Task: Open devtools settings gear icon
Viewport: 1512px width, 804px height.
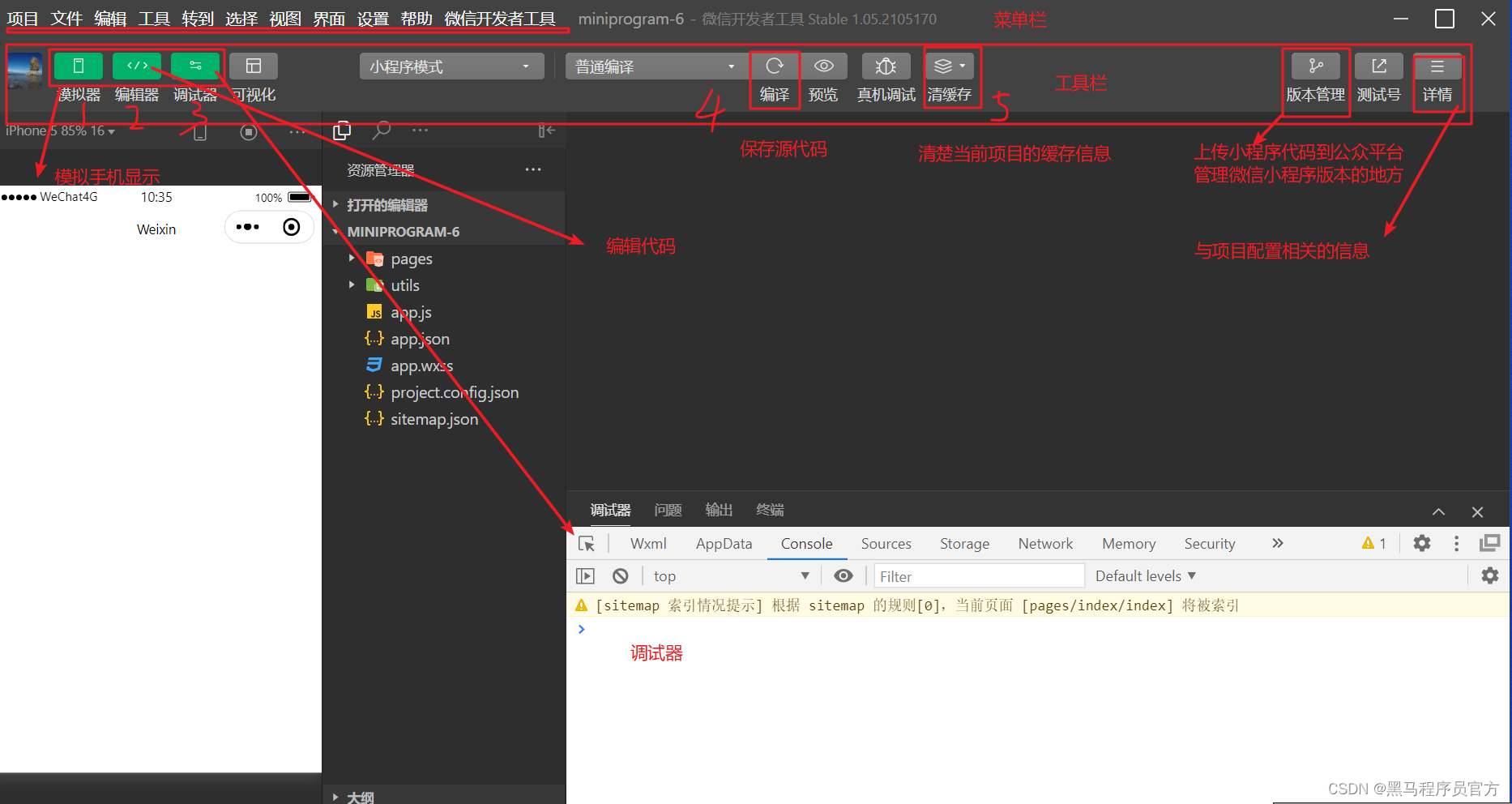Action: point(1422,543)
